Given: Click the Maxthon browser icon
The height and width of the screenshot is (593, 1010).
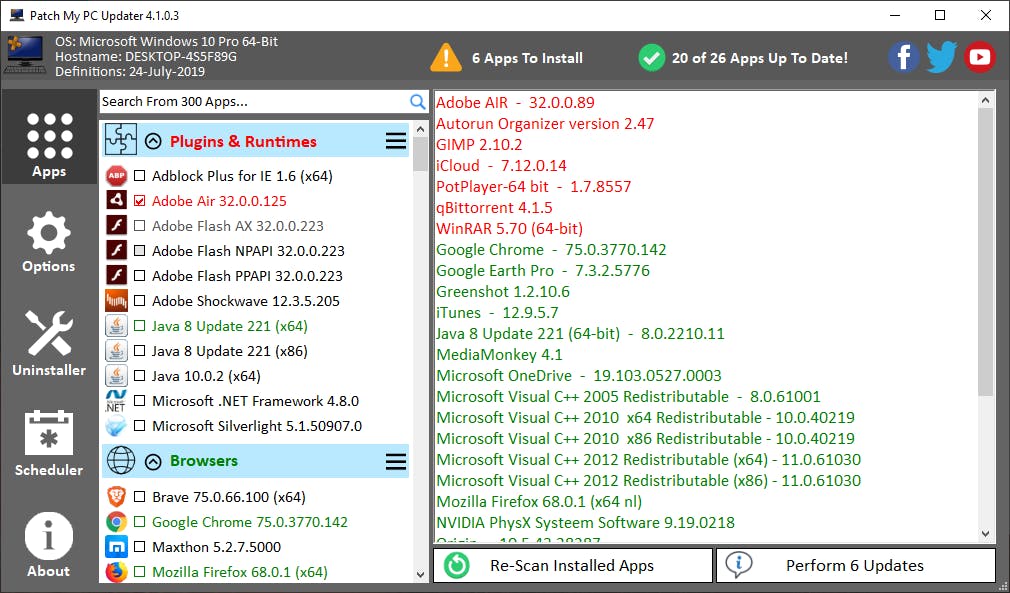Looking at the screenshot, I should (x=117, y=547).
